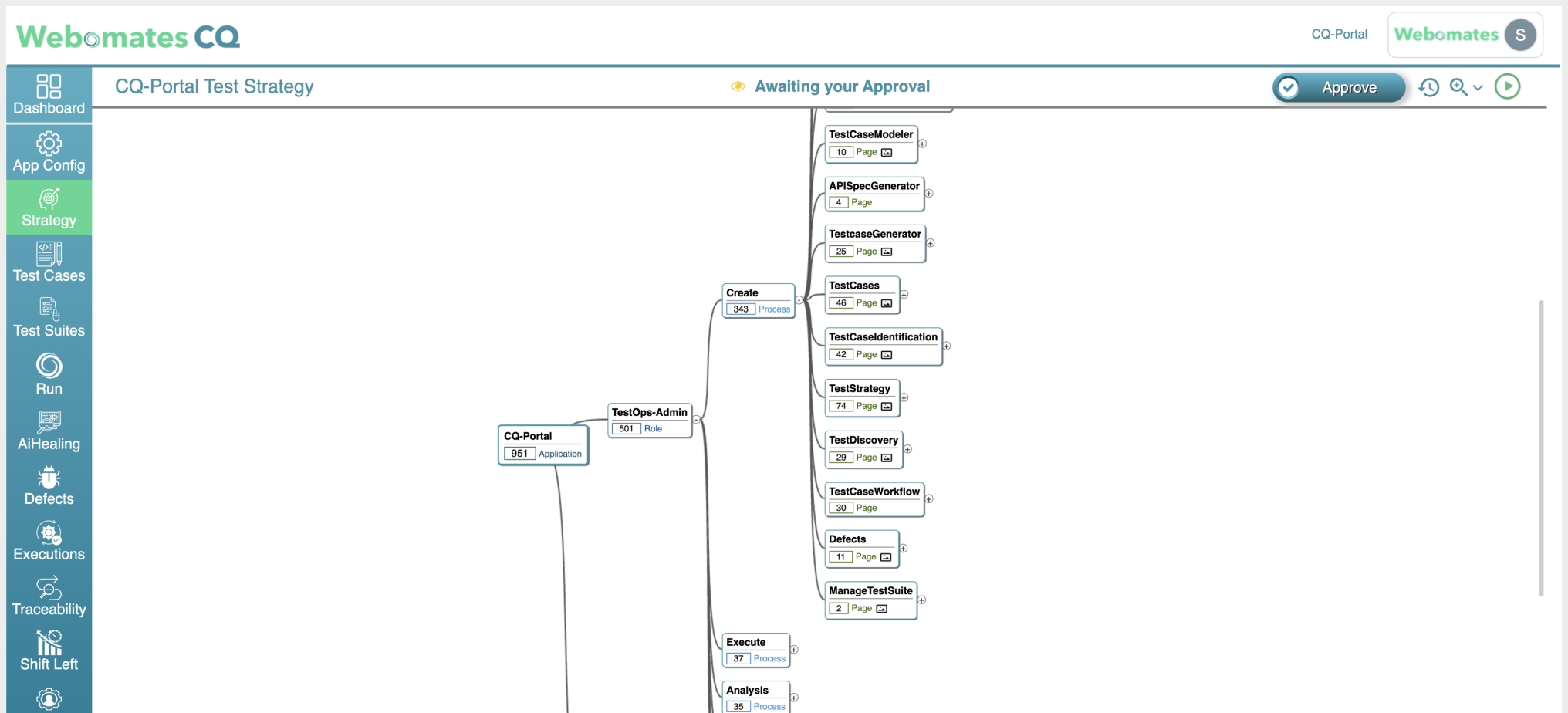Expand the TestStrategy node

tap(904, 398)
